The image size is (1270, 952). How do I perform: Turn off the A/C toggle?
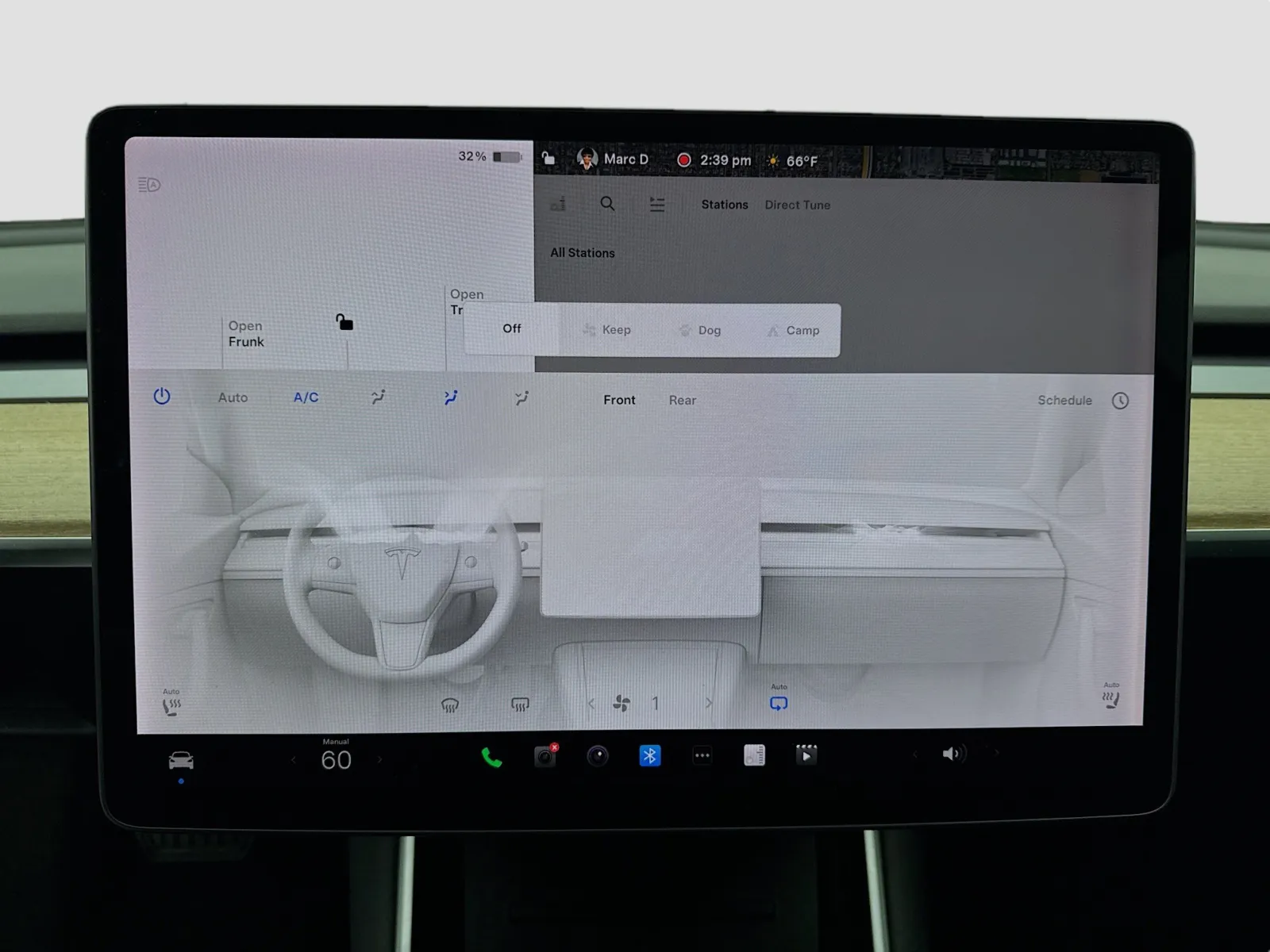coord(306,397)
